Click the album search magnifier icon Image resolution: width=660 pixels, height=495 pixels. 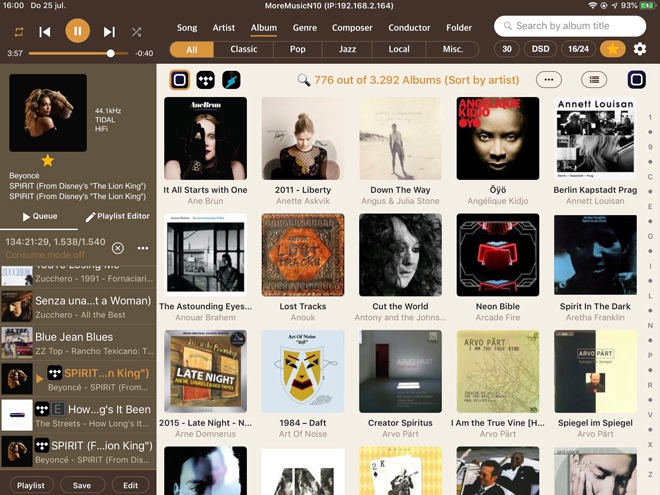tap(303, 80)
